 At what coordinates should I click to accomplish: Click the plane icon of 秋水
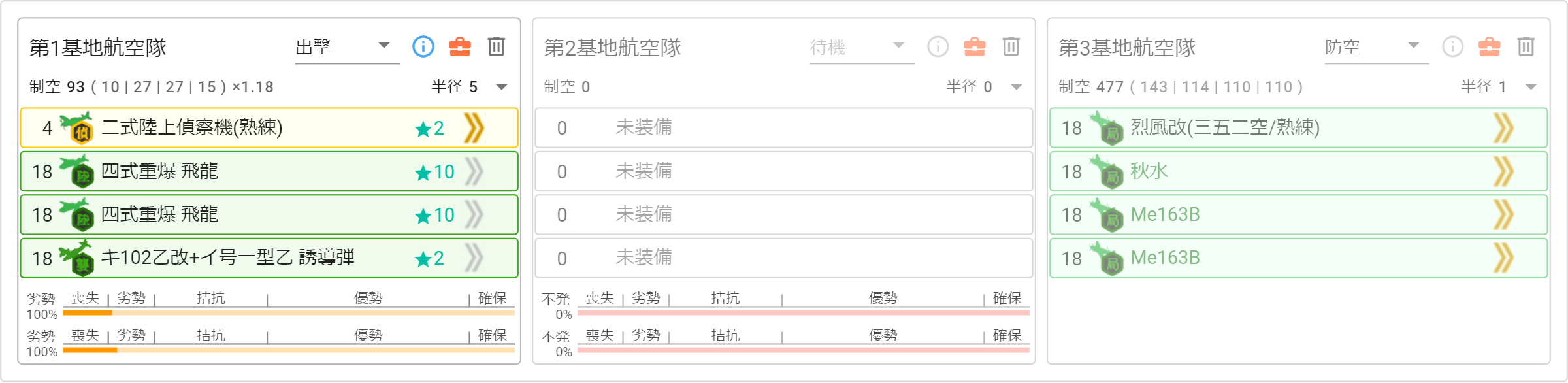click(x=1107, y=171)
